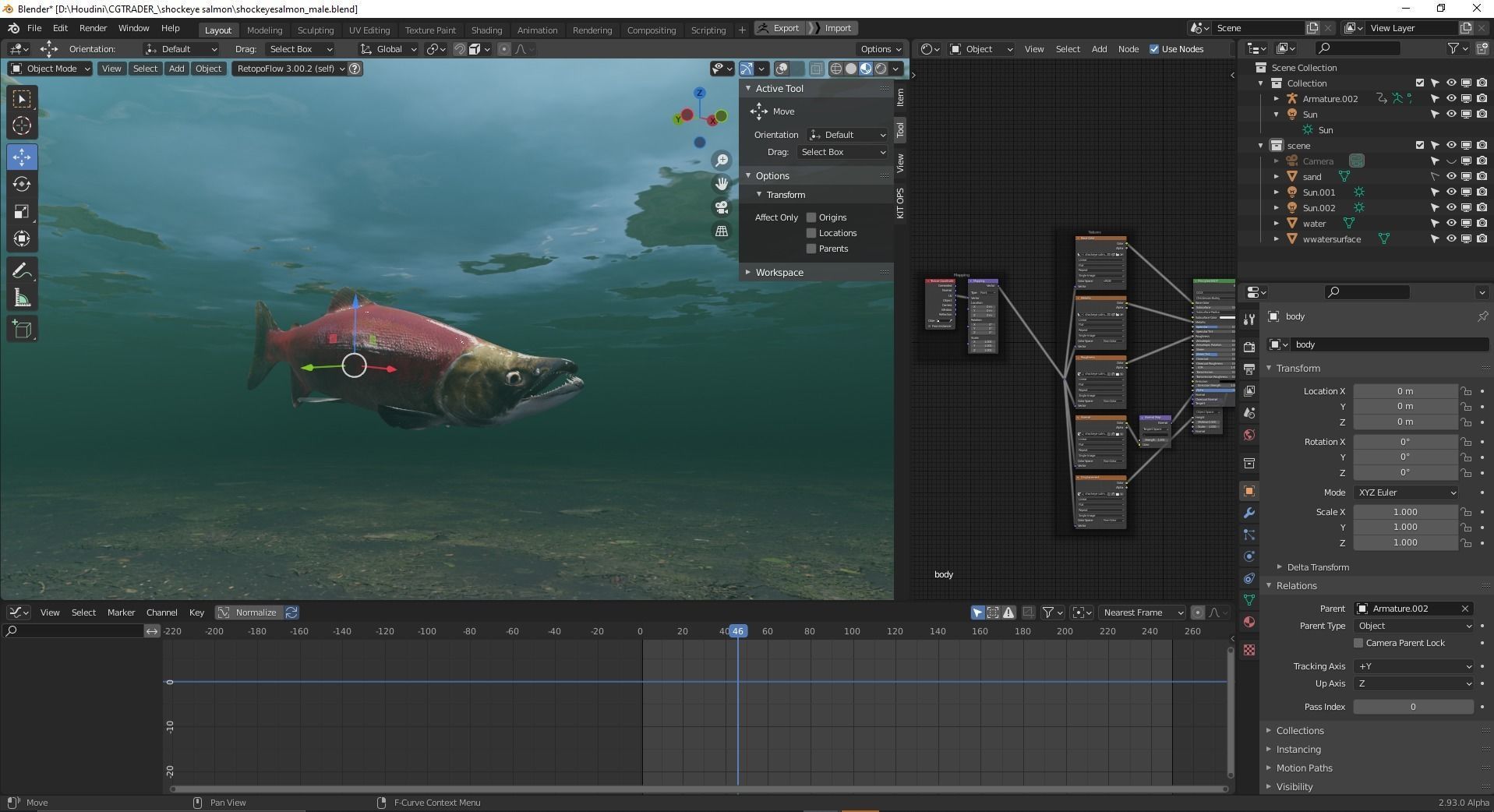This screenshot has height=812, width=1494.
Task: Select the Rotate tool in viewport toolbar
Action: 22,184
